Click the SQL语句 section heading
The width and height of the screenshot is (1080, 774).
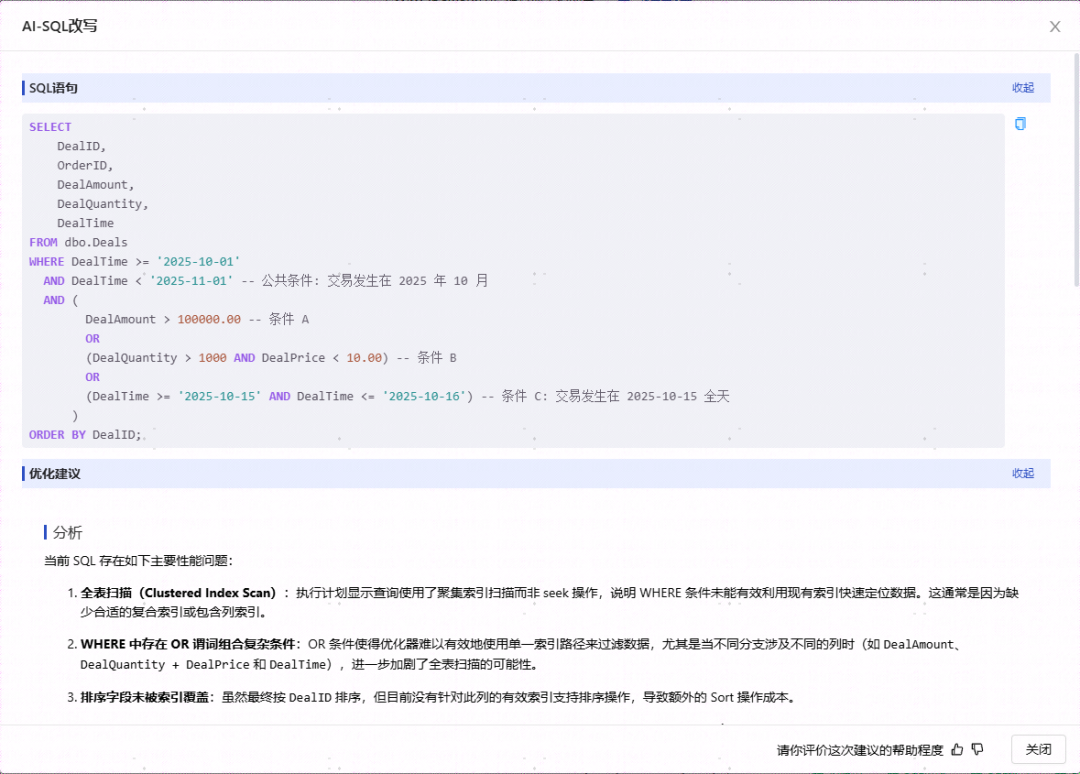click(53, 88)
